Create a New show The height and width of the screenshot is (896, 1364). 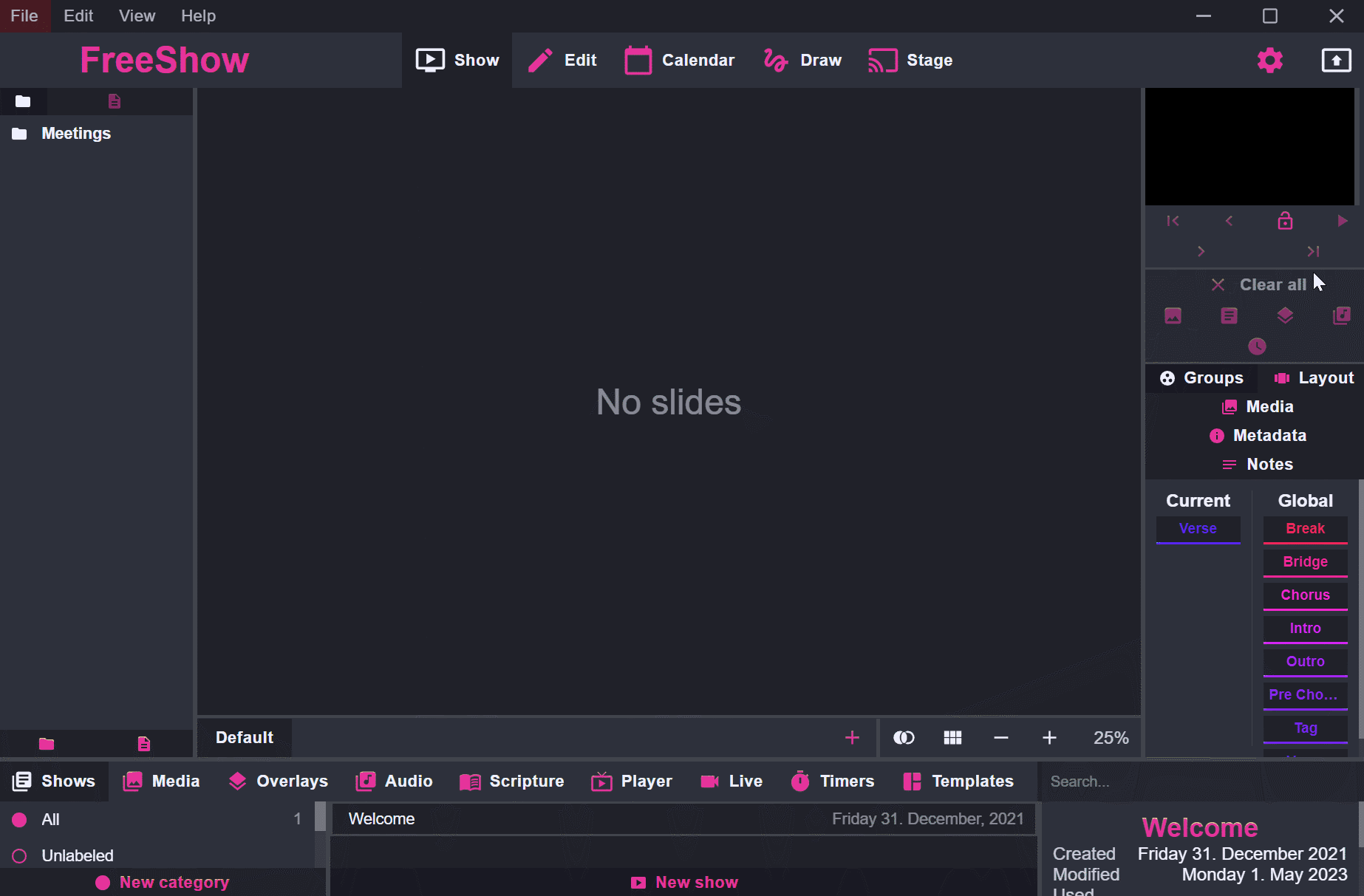[x=683, y=881]
